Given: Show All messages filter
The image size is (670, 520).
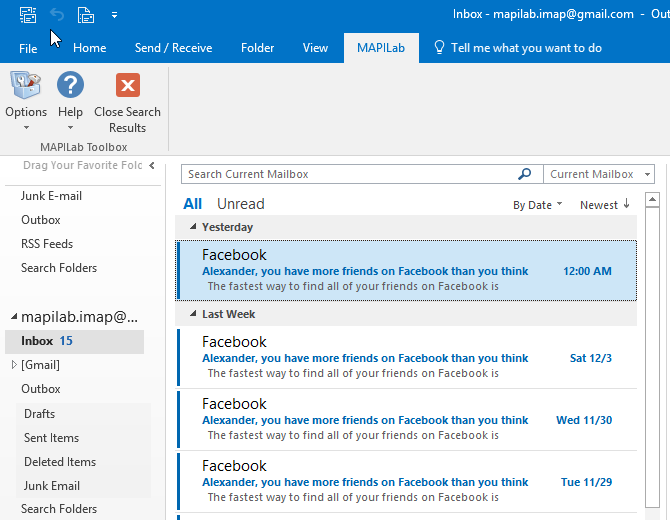Looking at the screenshot, I should click(192, 204).
